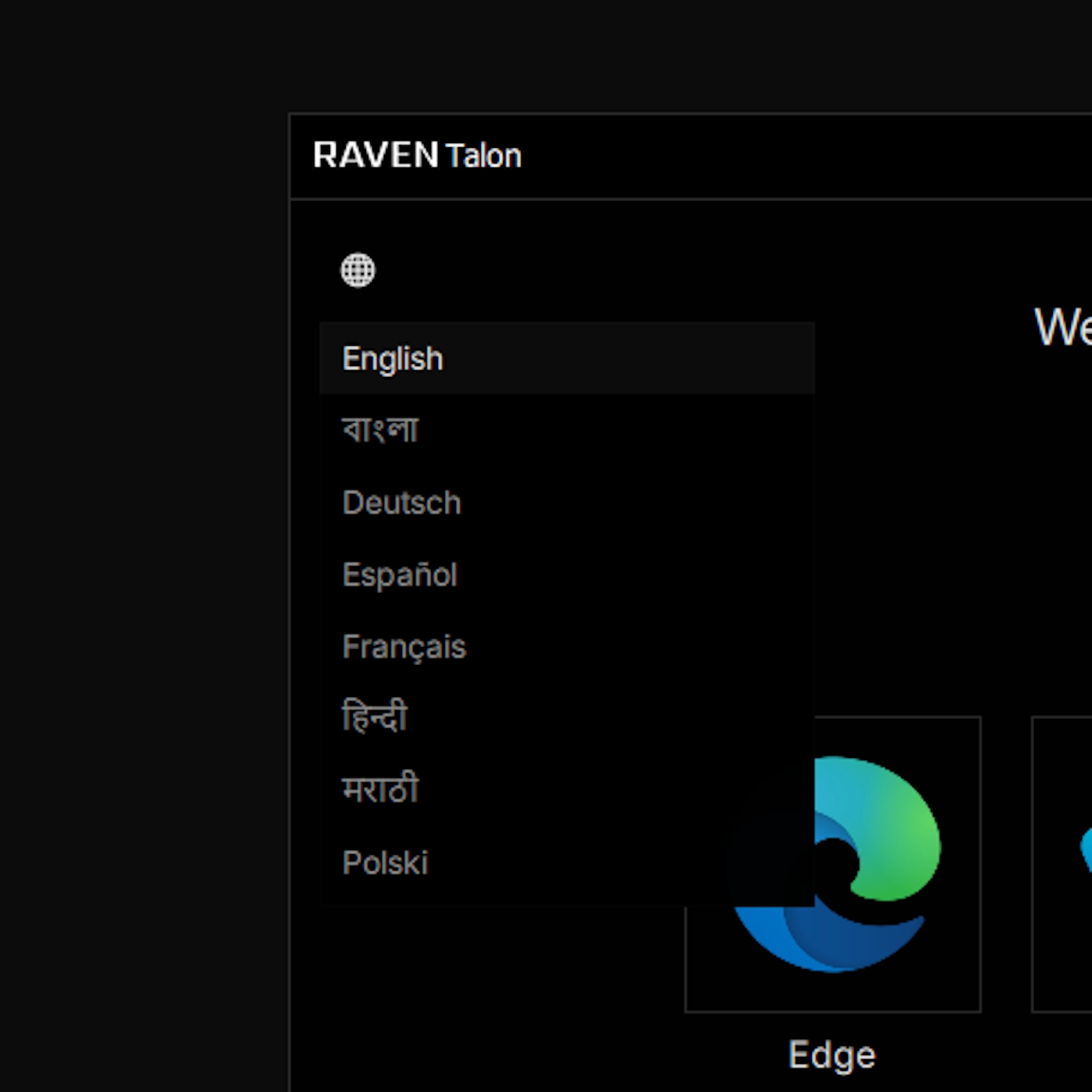This screenshot has width=1092, height=1092.
Task: Select Polski language option
Action: pos(567,862)
